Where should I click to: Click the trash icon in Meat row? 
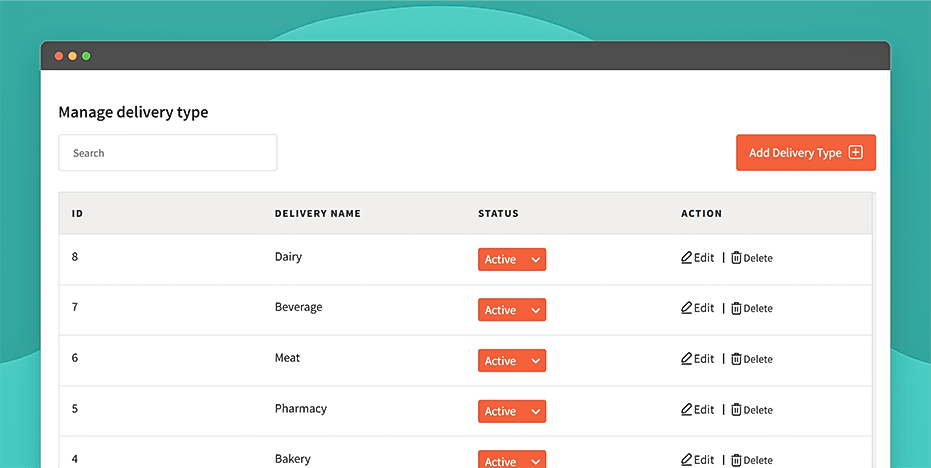tap(736, 359)
